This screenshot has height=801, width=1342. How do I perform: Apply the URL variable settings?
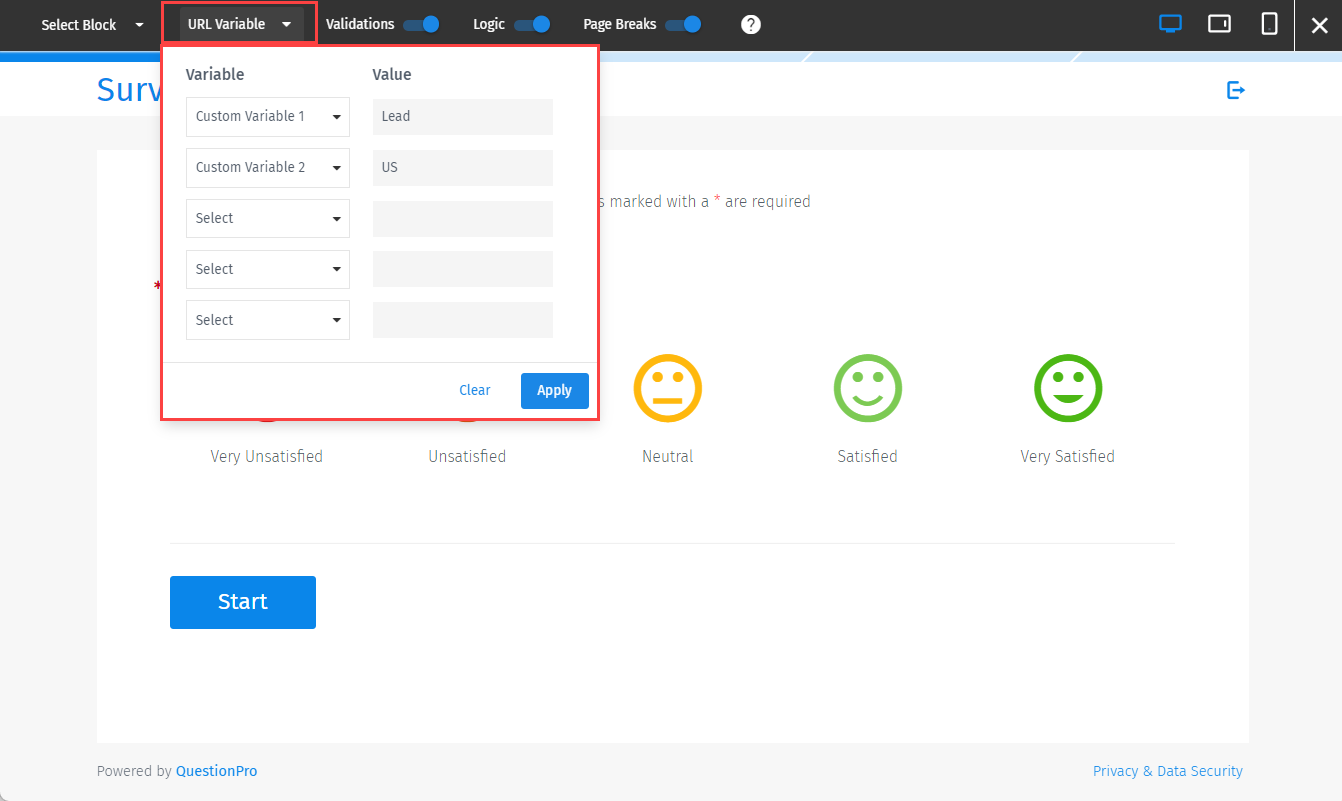click(554, 390)
